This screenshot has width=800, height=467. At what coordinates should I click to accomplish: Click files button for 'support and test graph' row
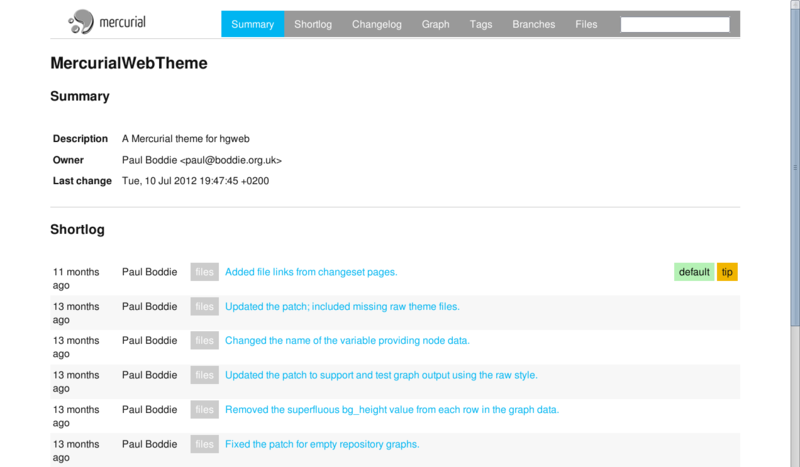pyautogui.click(x=205, y=375)
